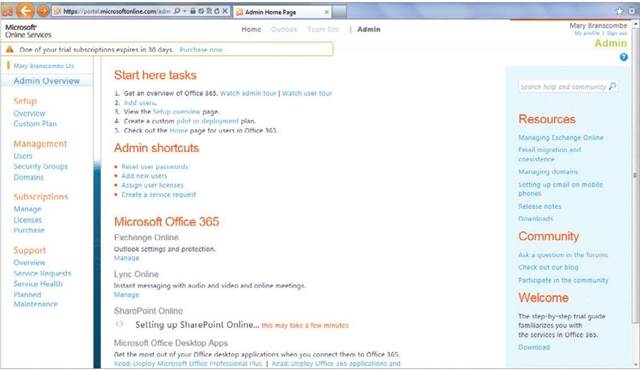Viewport: 640px width, 370px height.
Task: Open Manage under Subscriptions
Action: point(27,209)
